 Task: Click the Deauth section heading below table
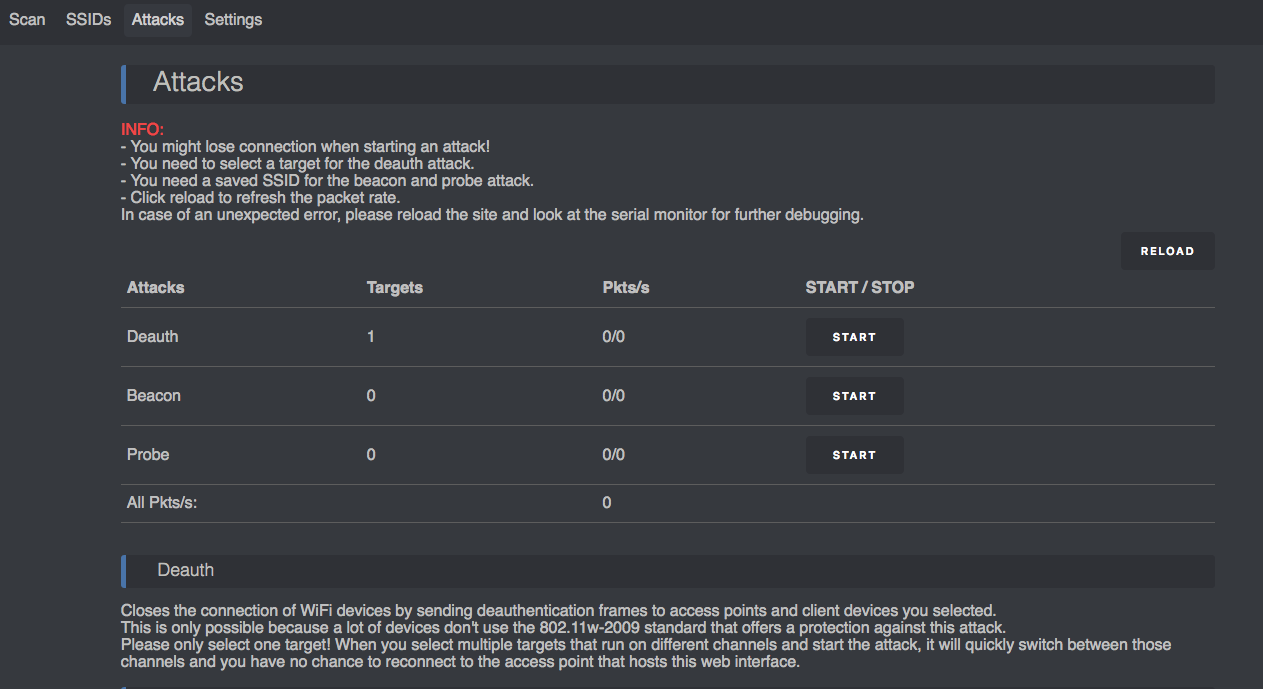185,570
